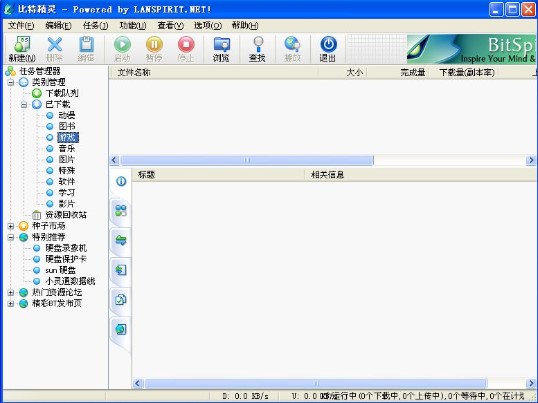Click file list scrollbar right arrow
The height and width of the screenshot is (403, 538).
coord(531,160)
